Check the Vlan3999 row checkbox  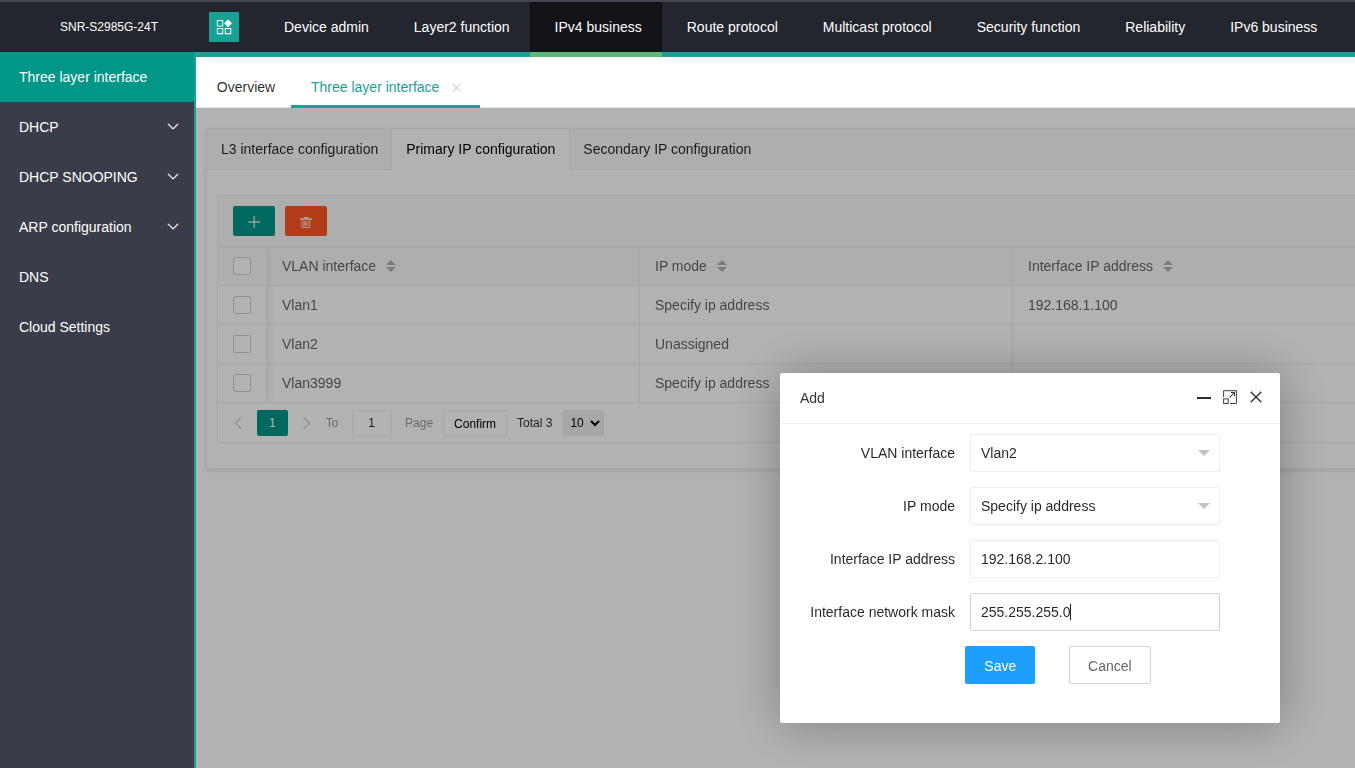tap(242, 383)
